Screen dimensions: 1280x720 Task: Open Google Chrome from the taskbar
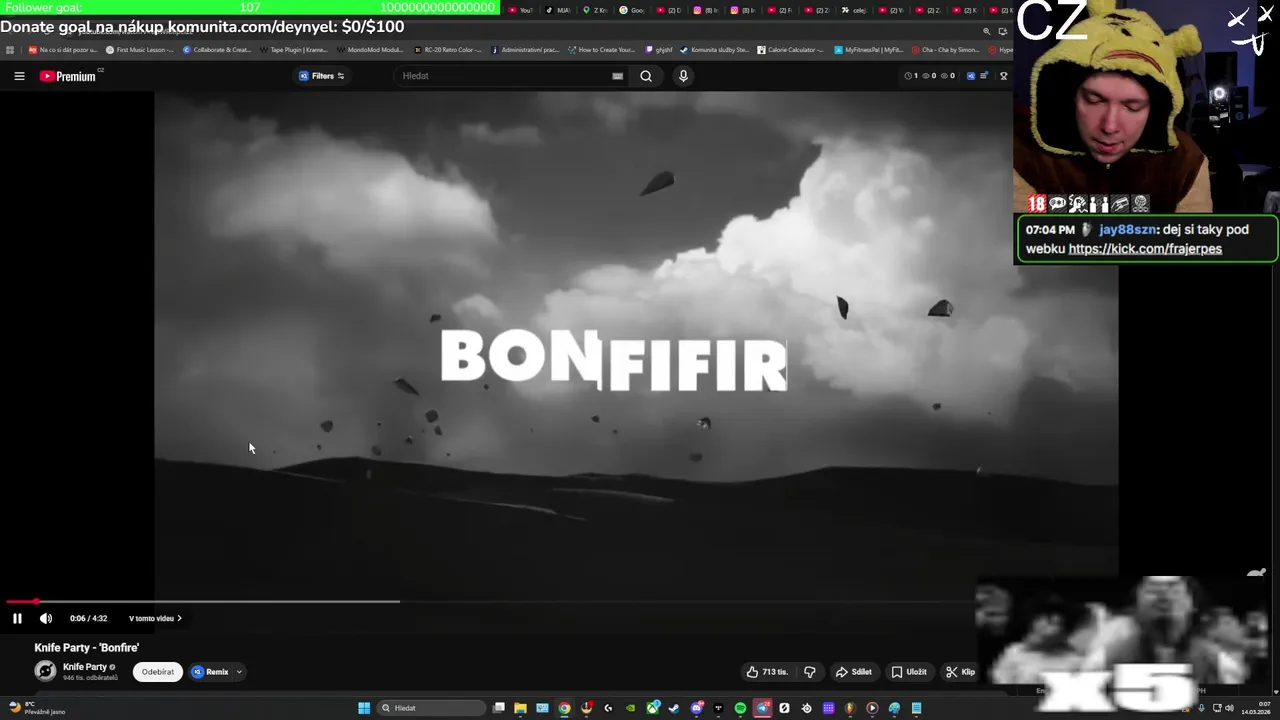pyautogui.click(x=565, y=708)
